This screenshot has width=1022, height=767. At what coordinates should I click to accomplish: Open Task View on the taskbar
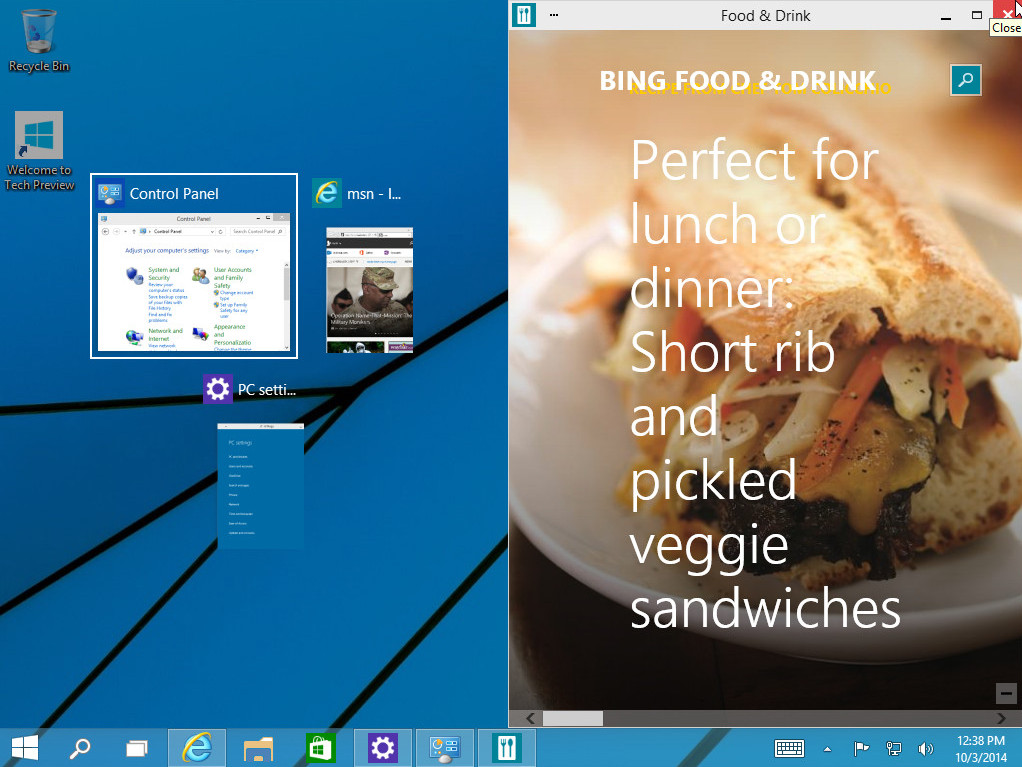click(x=136, y=747)
